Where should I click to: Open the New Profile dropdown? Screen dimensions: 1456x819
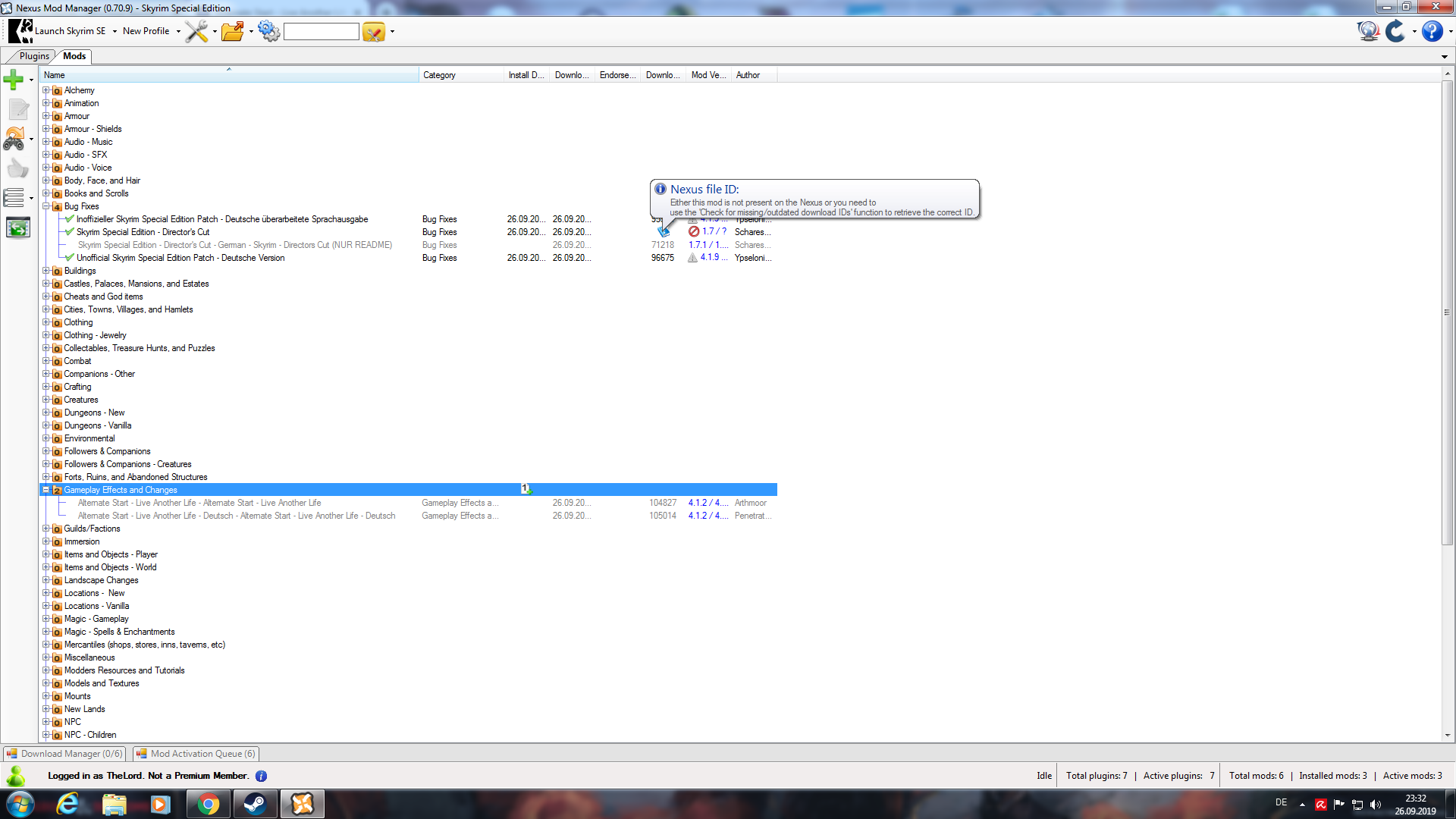coord(178,31)
